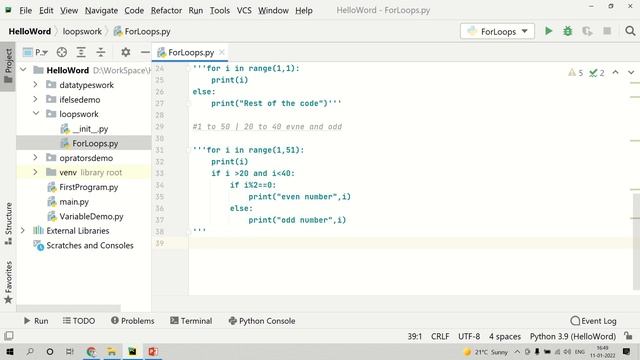Change UTF-8 file encoding in status bar
The width and height of the screenshot is (640, 360).
click(469, 336)
